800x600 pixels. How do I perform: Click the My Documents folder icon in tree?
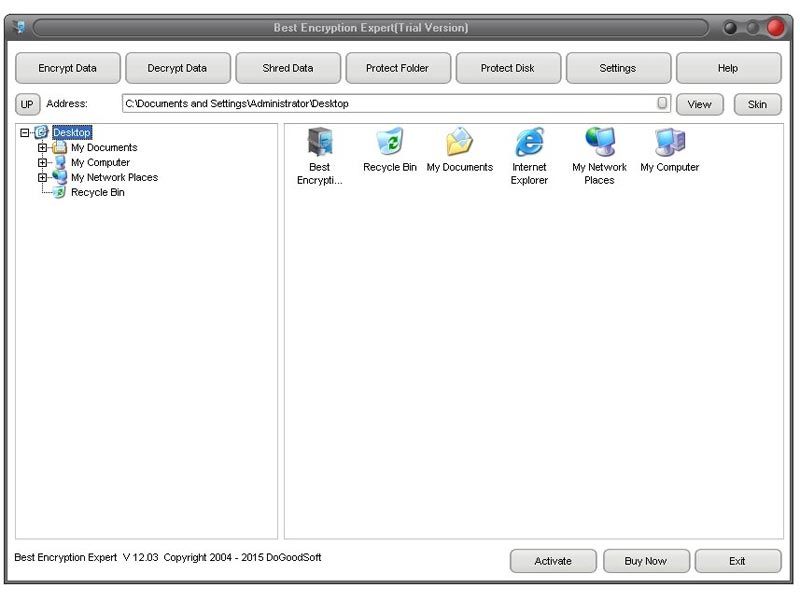click(60, 147)
